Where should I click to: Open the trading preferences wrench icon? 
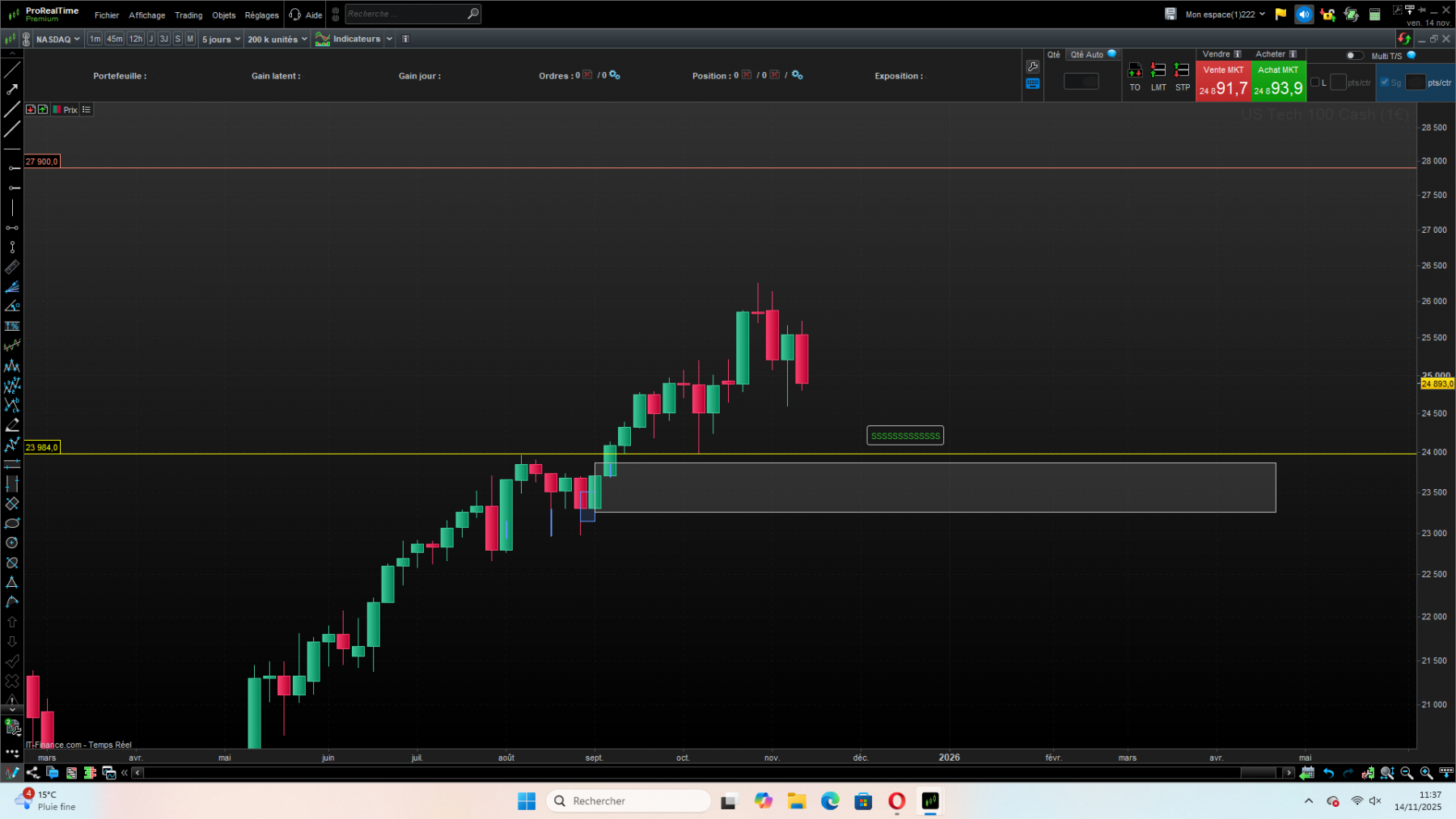click(1033, 66)
